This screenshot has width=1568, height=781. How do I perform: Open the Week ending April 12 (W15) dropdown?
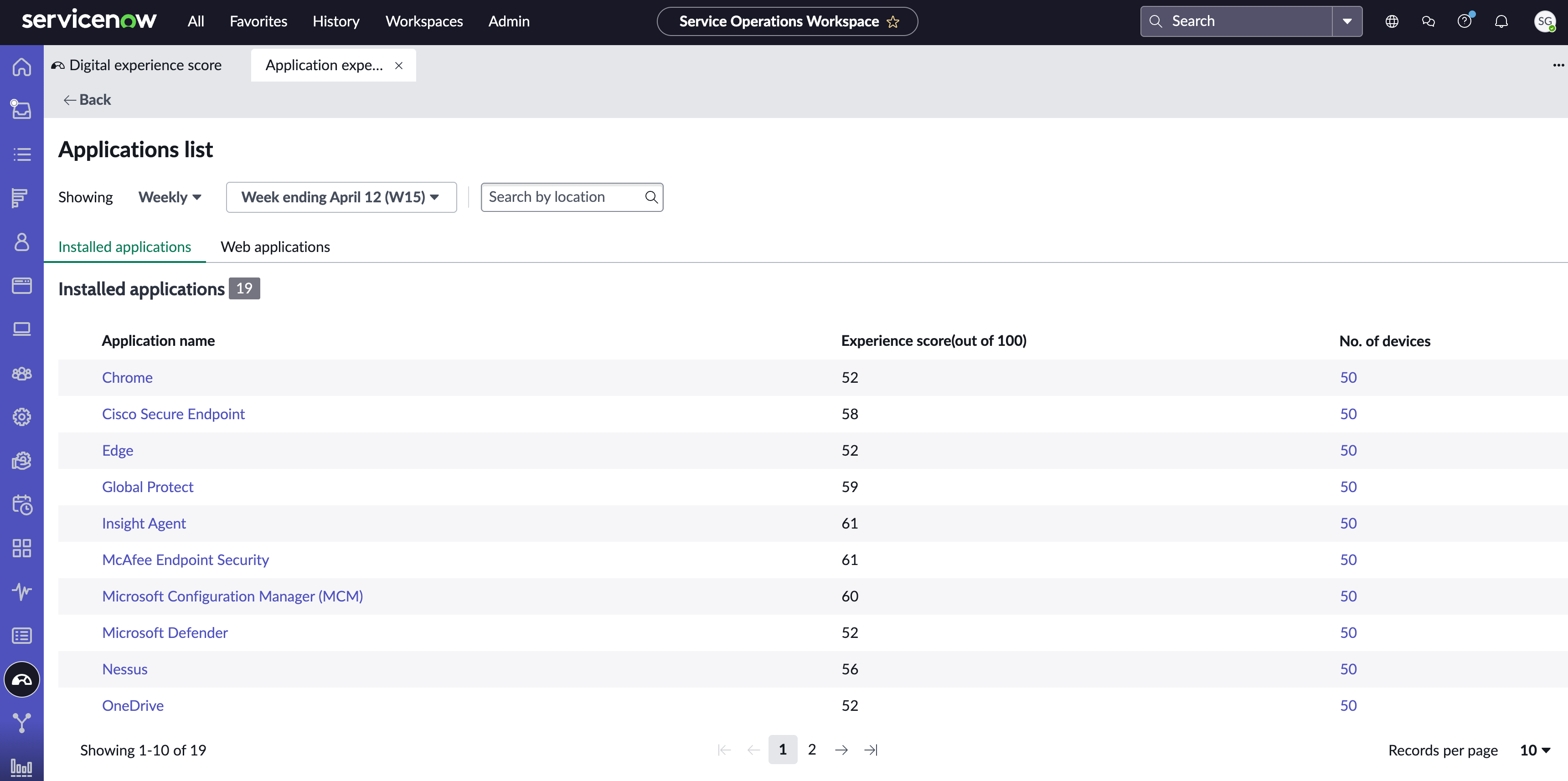pyautogui.click(x=341, y=197)
